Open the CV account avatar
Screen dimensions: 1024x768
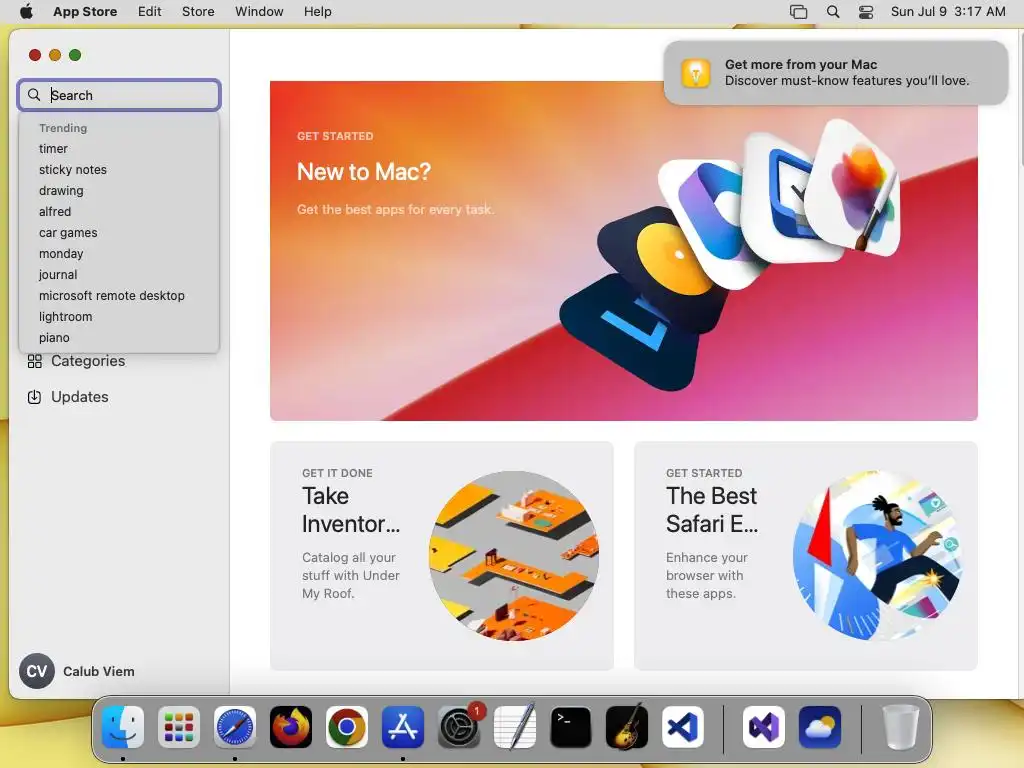coord(37,671)
